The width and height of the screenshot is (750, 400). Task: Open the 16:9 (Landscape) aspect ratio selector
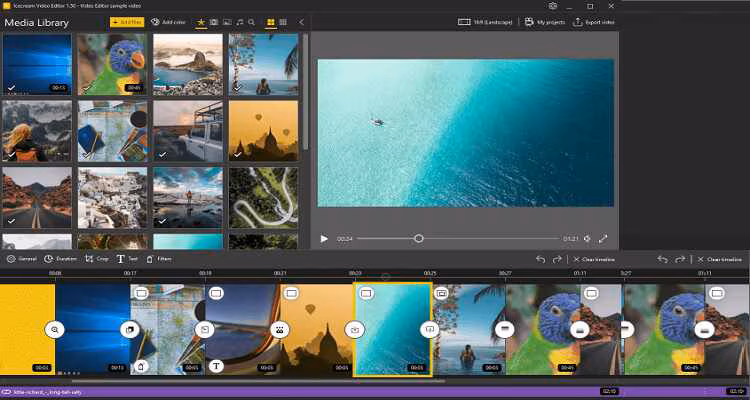click(x=484, y=21)
